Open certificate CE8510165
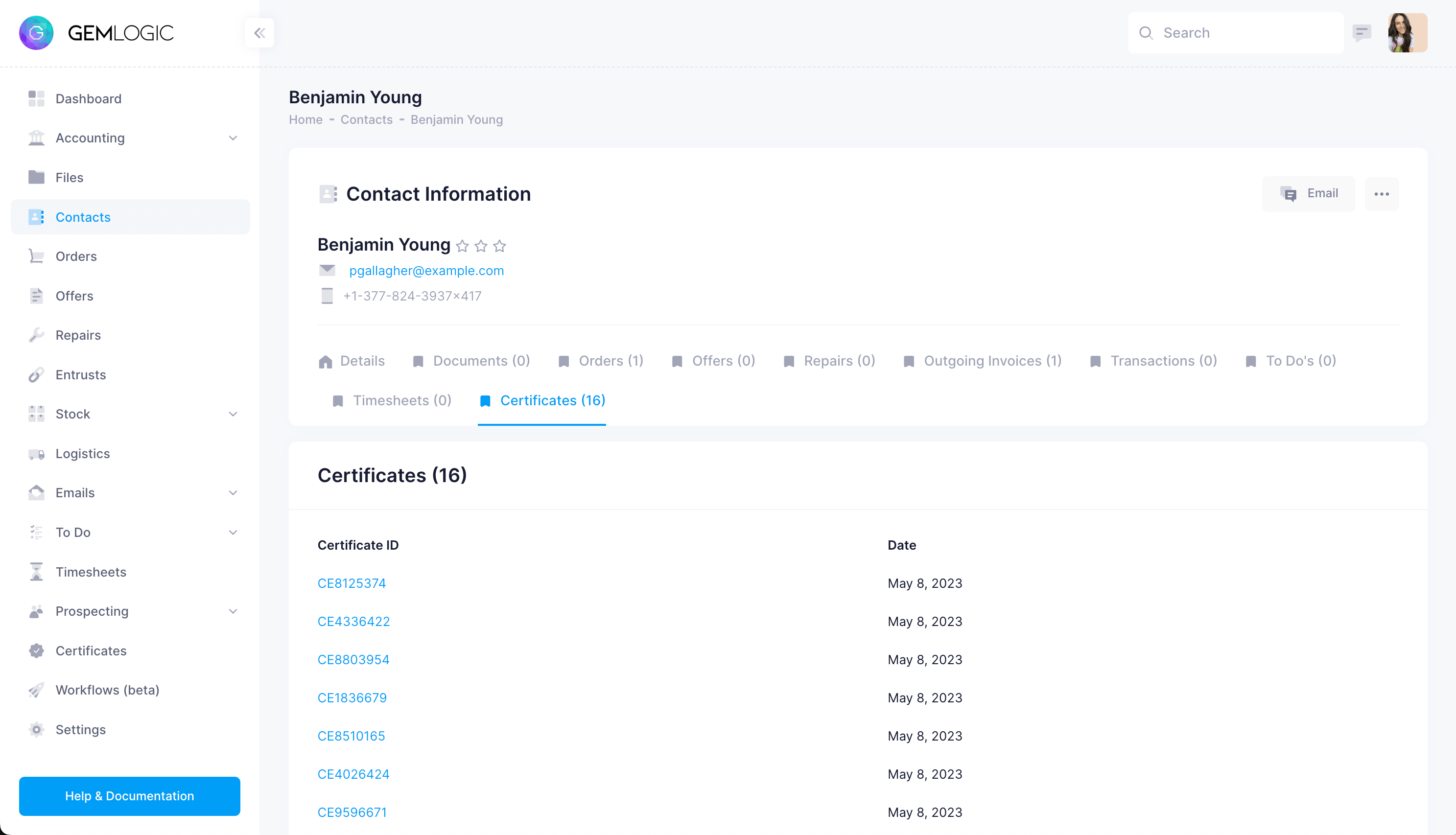Image resolution: width=1456 pixels, height=835 pixels. pos(352,736)
